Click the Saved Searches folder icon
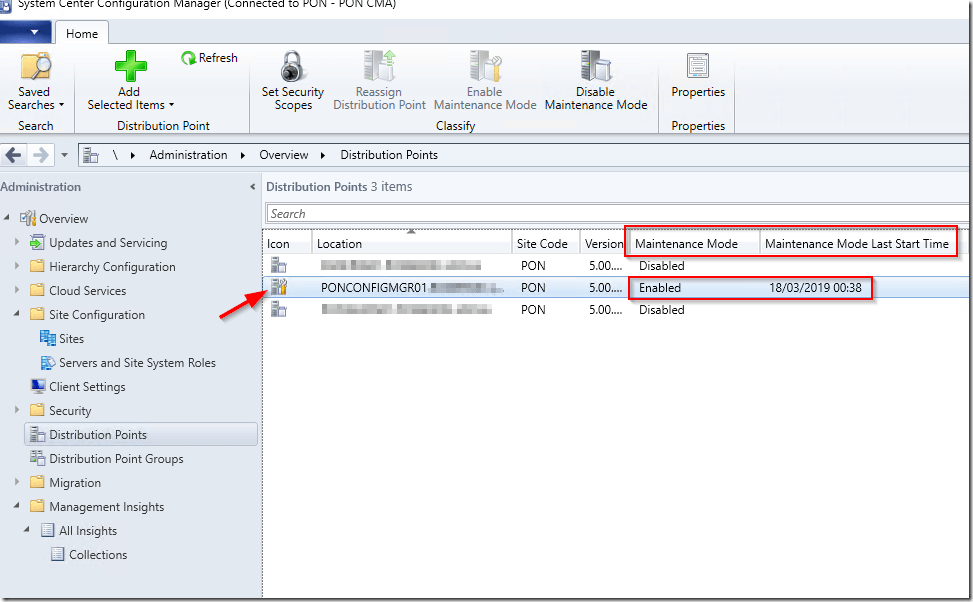973x602 pixels. 35,68
